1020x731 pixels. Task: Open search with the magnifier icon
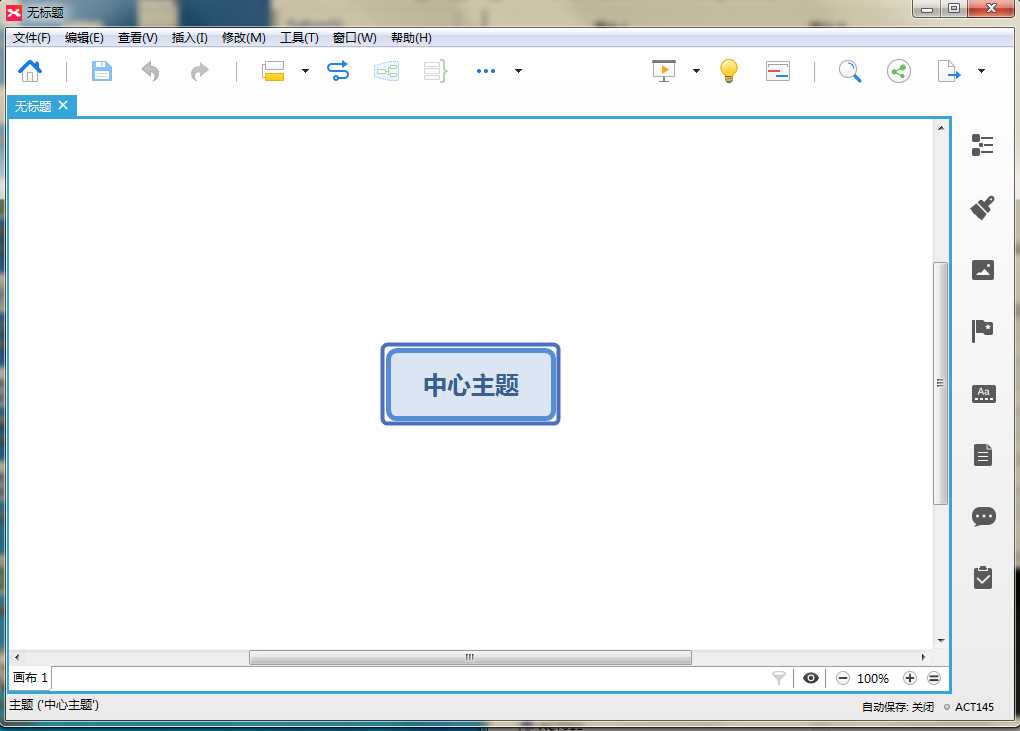tap(850, 70)
